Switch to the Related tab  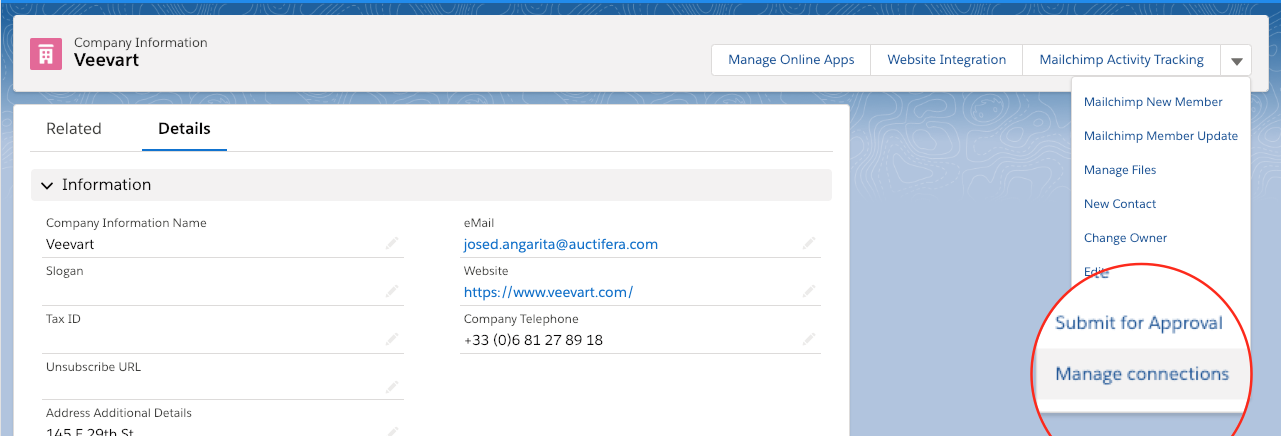[x=74, y=129]
